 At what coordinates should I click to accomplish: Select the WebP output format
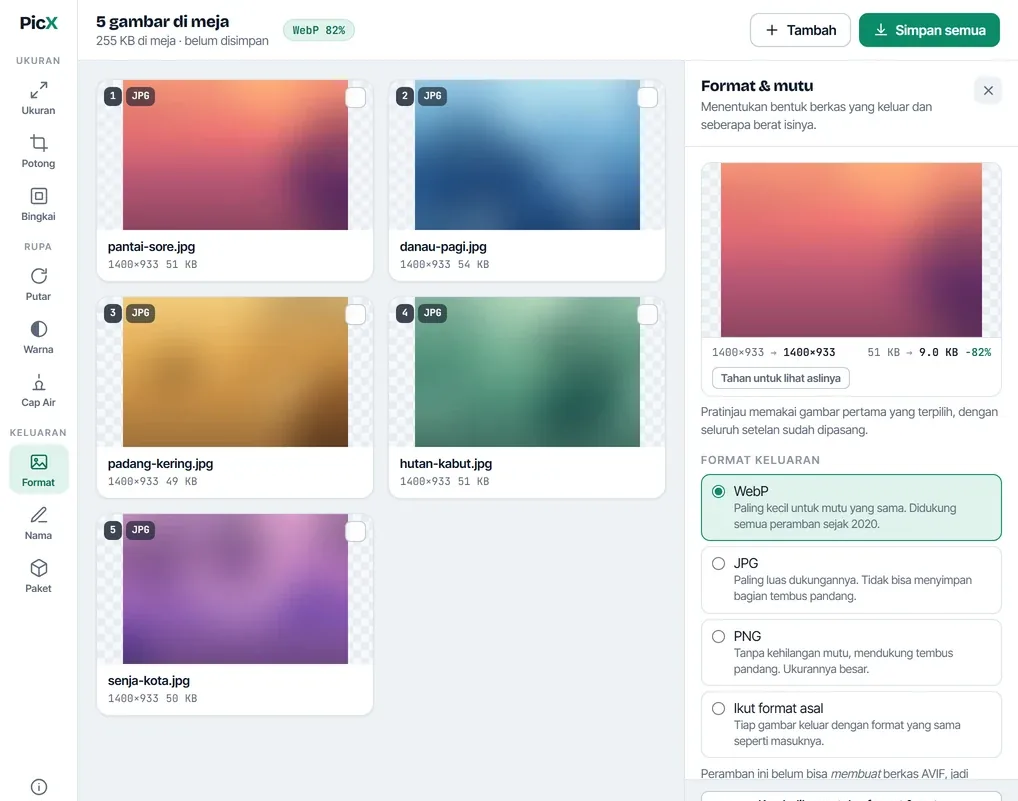point(851,508)
